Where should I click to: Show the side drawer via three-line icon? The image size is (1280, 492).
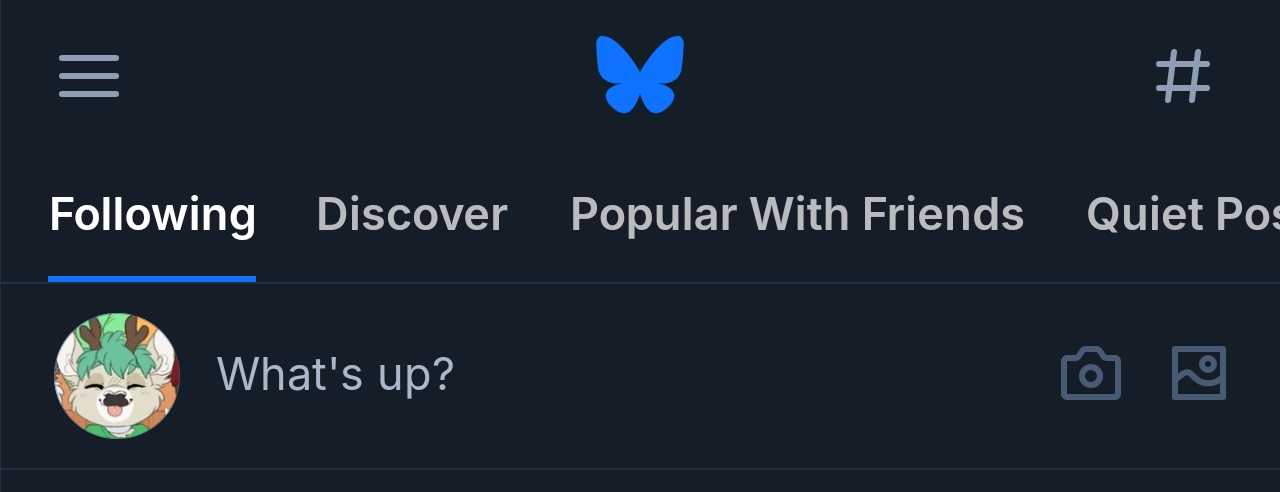(89, 76)
